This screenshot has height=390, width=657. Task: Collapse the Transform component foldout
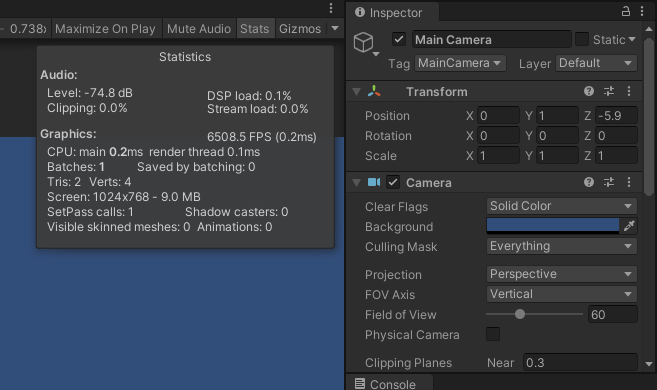point(357,92)
